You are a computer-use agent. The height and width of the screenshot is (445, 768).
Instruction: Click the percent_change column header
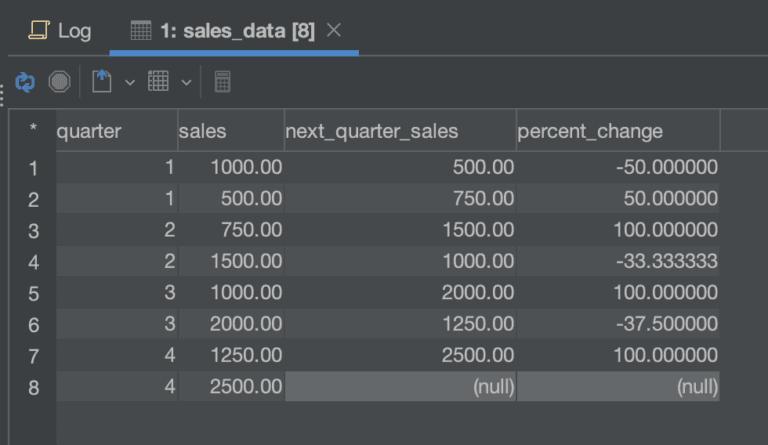618,131
